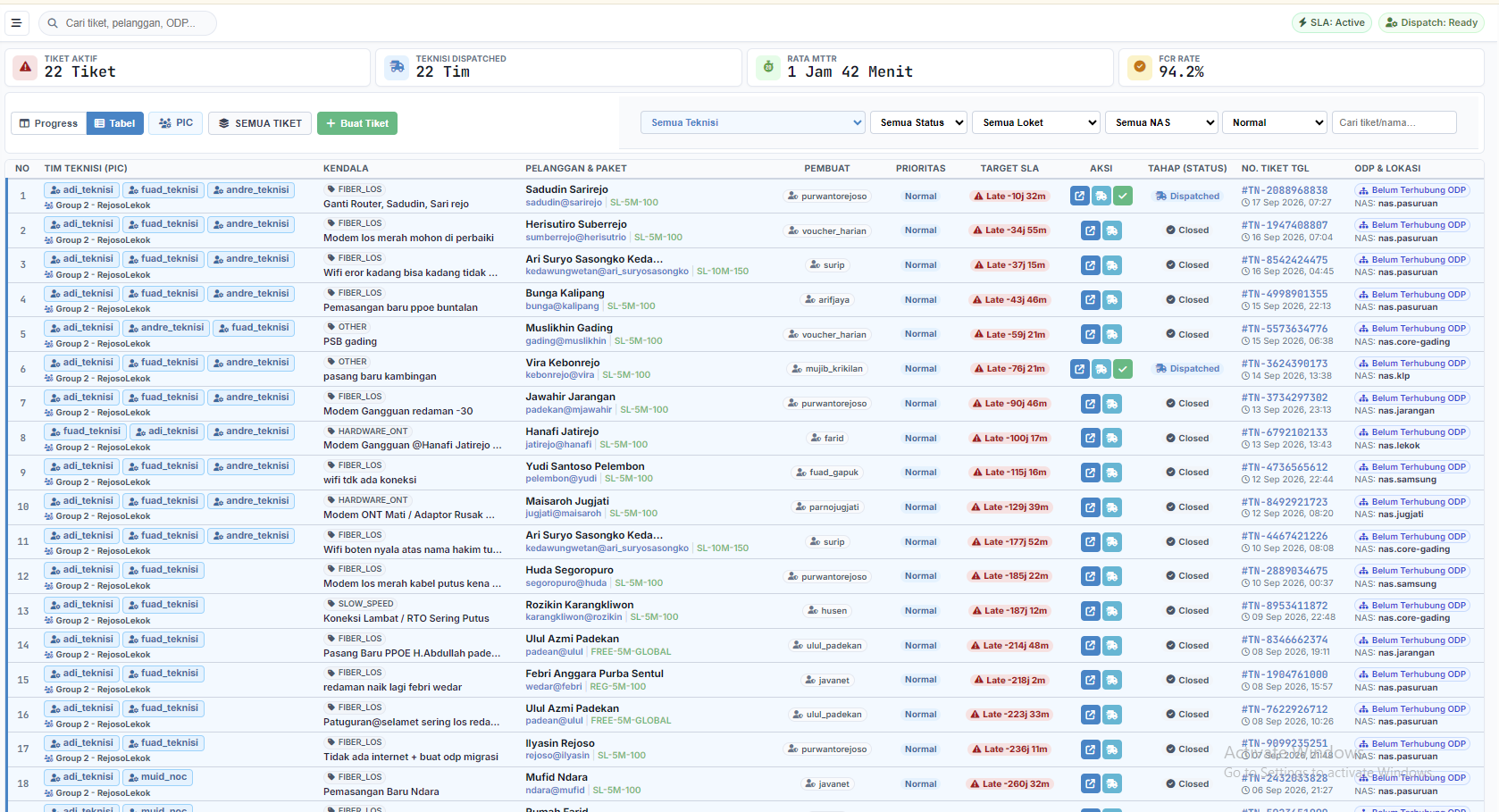Viewport: 1499px width, 812px height.
Task: Open the Semua Status filter dropdown
Action: pyautogui.click(x=918, y=122)
